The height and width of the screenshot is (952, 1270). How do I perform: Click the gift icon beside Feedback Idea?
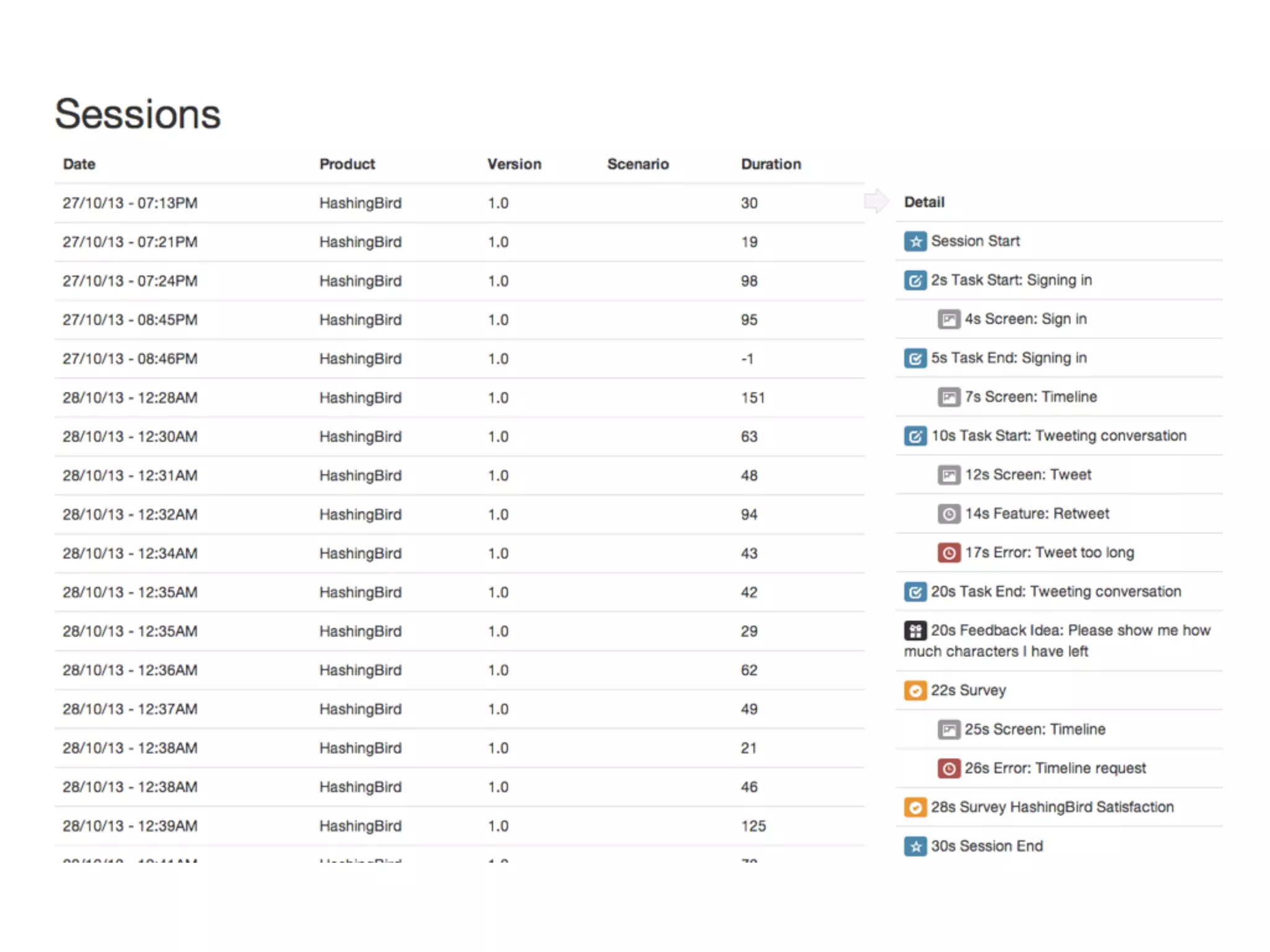[x=915, y=630]
